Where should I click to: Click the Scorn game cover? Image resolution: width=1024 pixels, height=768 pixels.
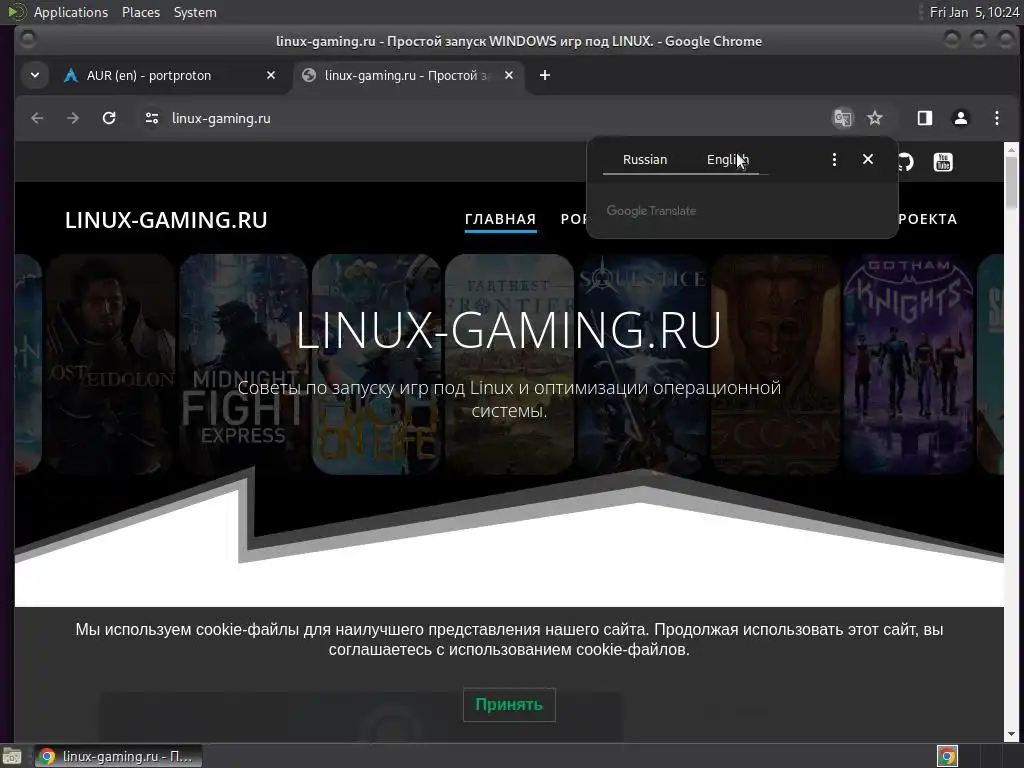coord(775,364)
